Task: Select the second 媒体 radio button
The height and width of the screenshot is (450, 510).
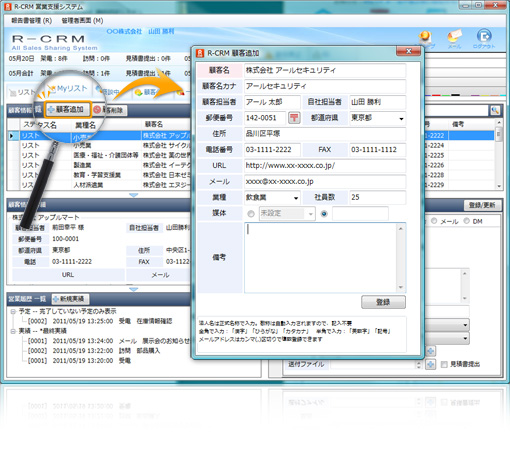Action: click(324, 214)
